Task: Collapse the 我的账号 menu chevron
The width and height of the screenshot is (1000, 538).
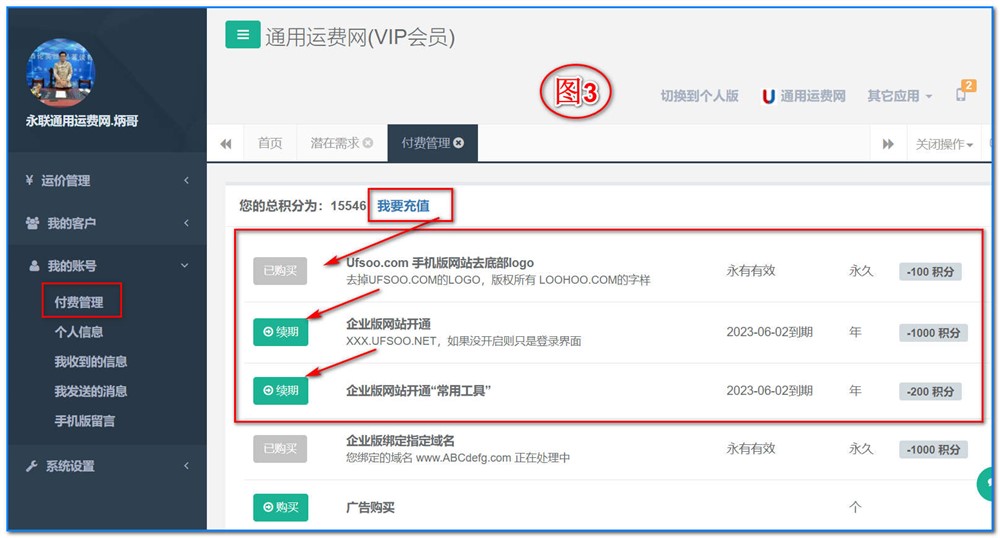Action: (x=185, y=266)
